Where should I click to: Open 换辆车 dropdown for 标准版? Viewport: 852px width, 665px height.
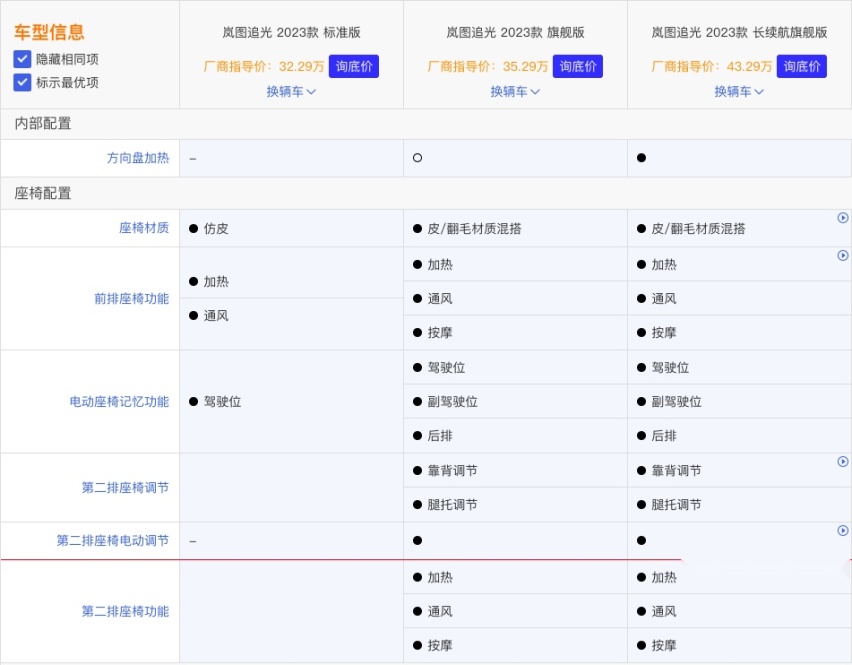[x=291, y=92]
